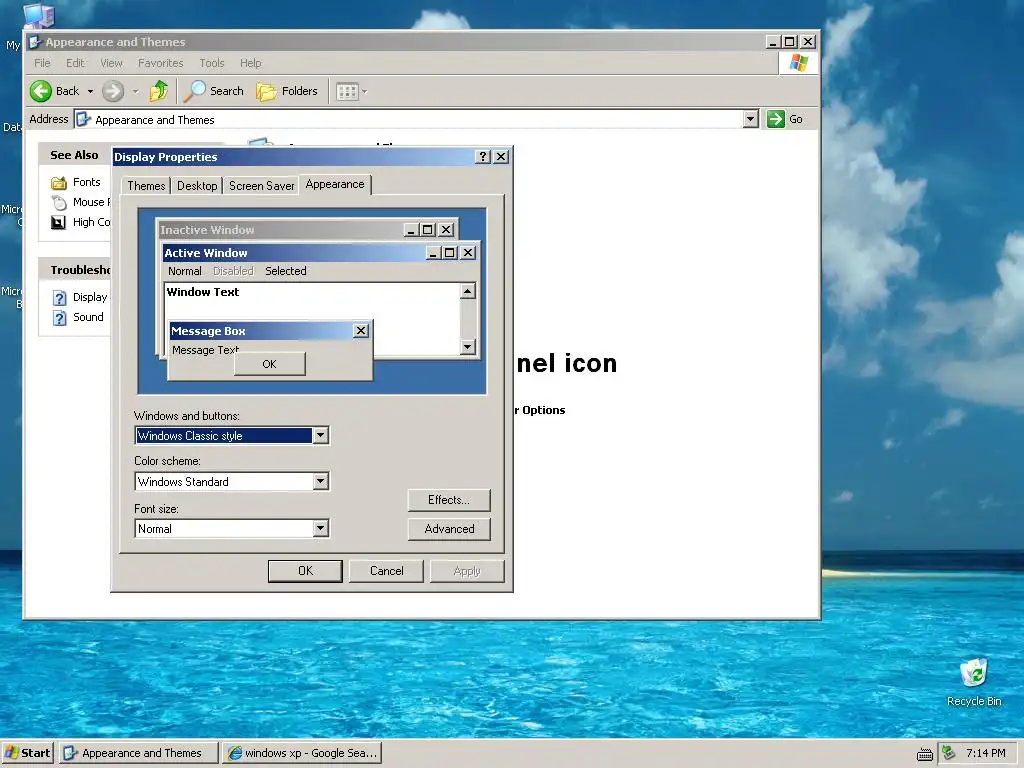Click the Normal menu item in preview
This screenshot has width=1024, height=768.
pos(185,271)
